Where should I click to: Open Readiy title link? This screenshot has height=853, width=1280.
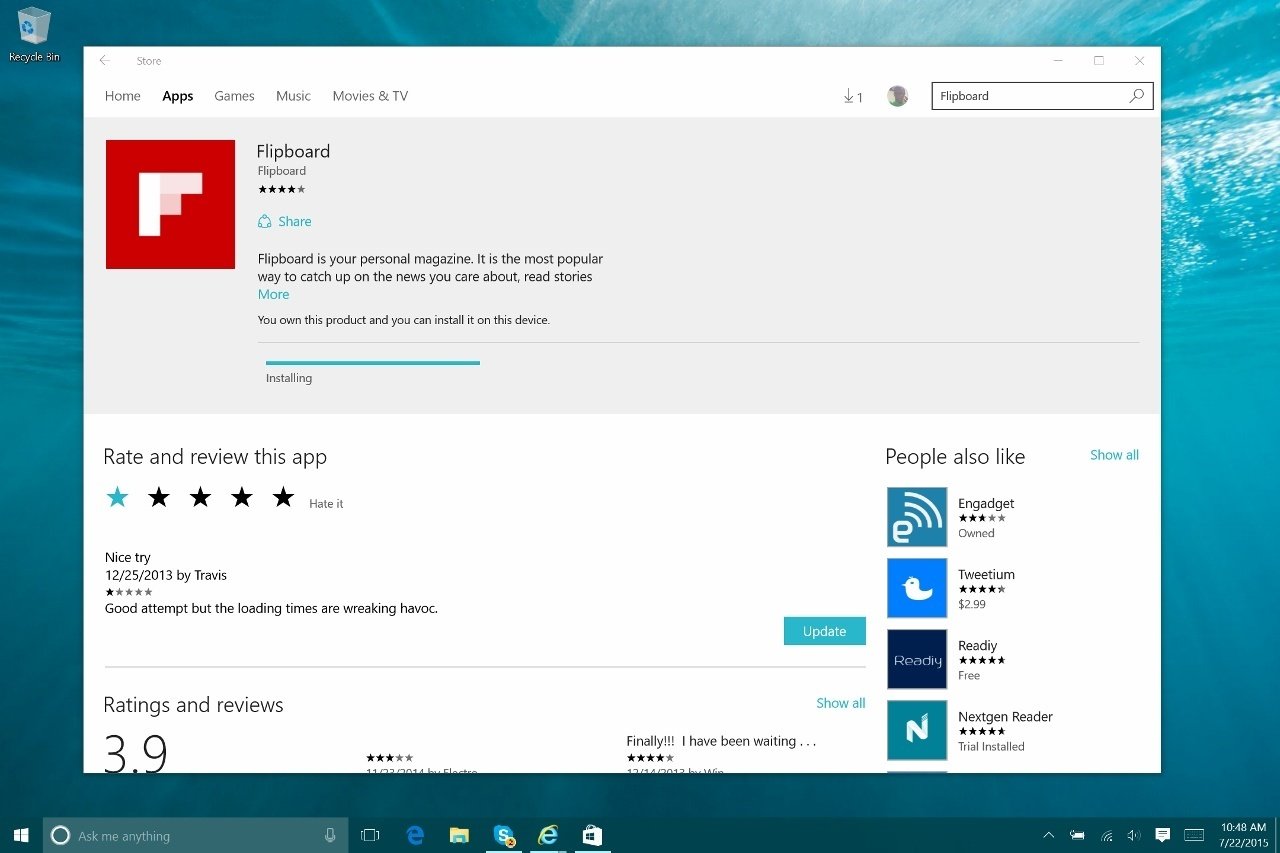(x=977, y=645)
